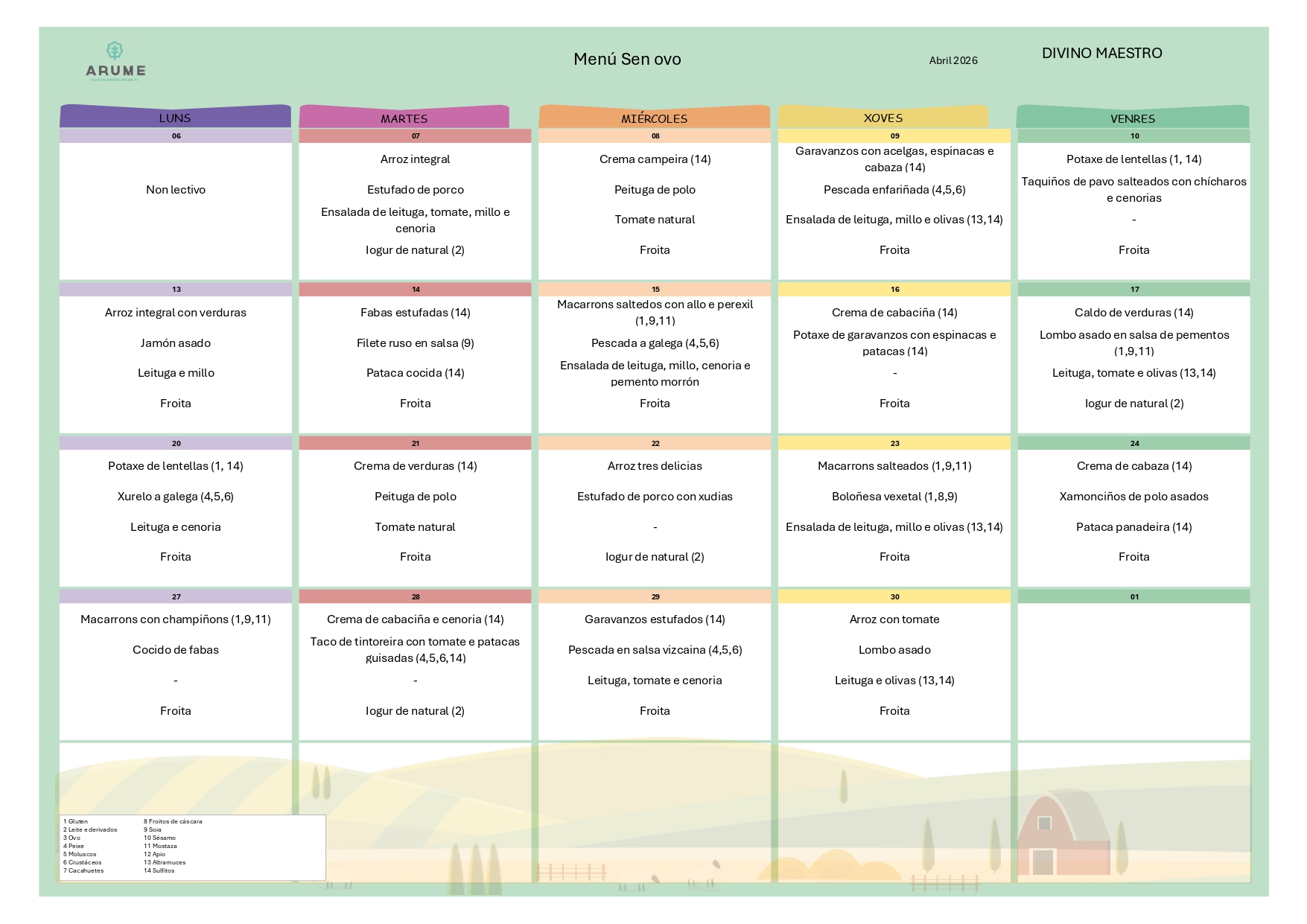Select the VENRES day header
1307x924 pixels.
[x=1132, y=118]
